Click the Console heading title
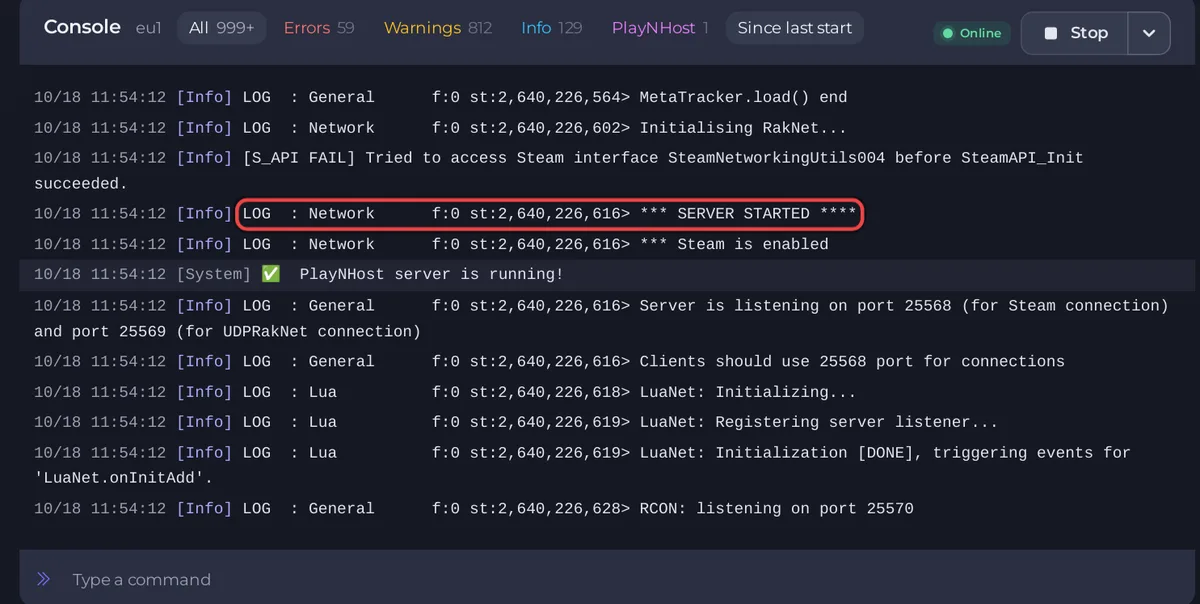The width and height of the screenshot is (1200, 604). click(x=82, y=27)
